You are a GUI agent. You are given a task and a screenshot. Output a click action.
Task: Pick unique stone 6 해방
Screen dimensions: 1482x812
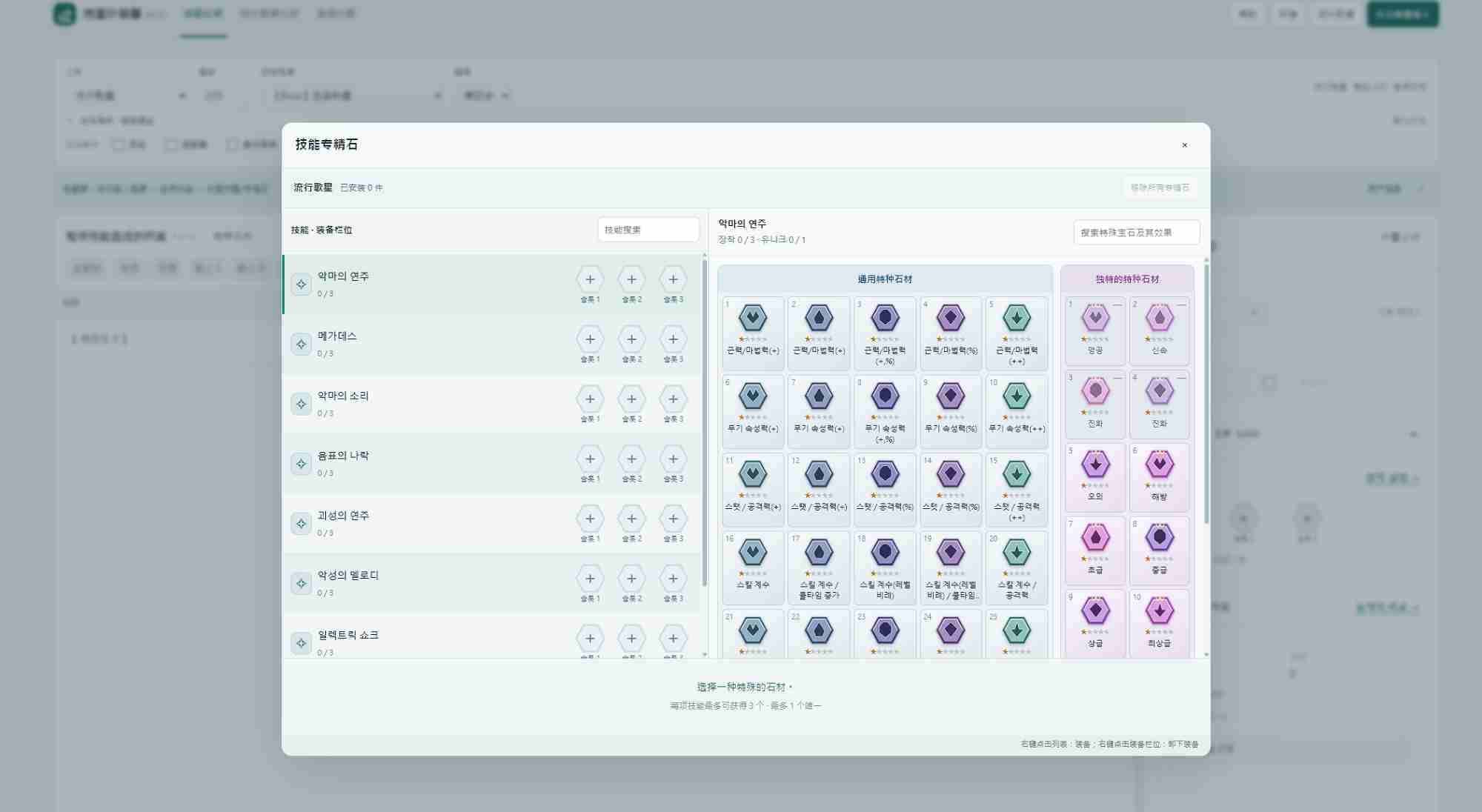[1160, 477]
